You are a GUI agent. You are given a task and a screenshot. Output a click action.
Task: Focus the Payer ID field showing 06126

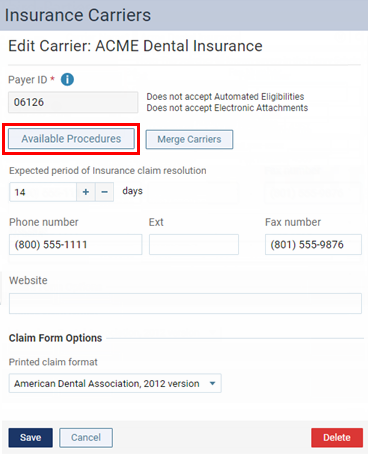tap(73, 102)
